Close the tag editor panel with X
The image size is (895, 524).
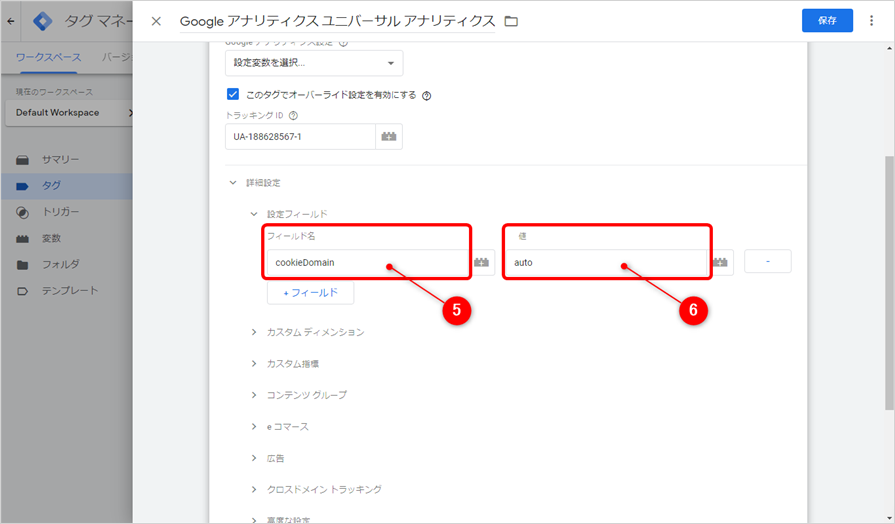[156, 21]
